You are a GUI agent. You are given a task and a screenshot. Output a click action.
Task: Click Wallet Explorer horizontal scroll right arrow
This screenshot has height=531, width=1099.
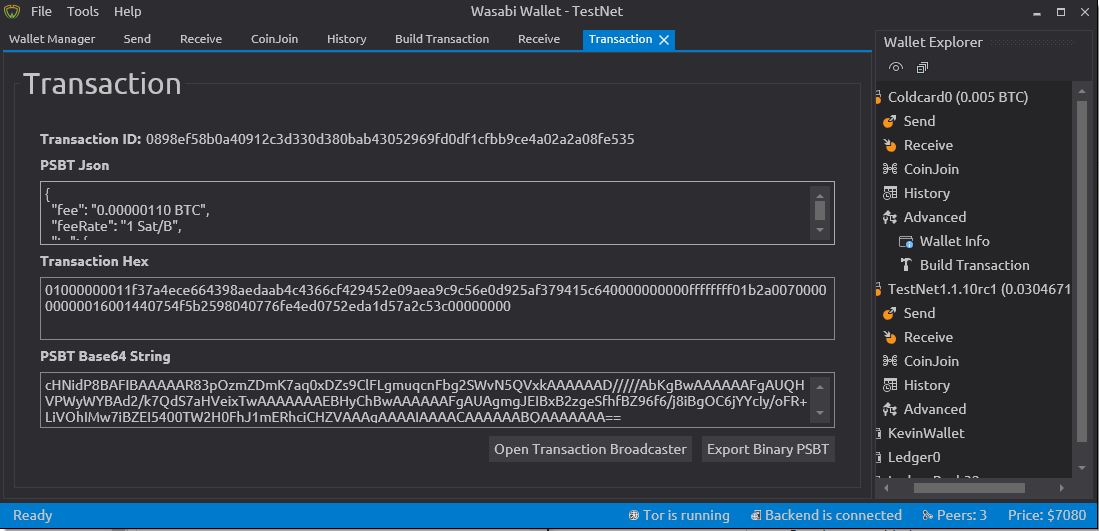pyautogui.click(x=1062, y=488)
